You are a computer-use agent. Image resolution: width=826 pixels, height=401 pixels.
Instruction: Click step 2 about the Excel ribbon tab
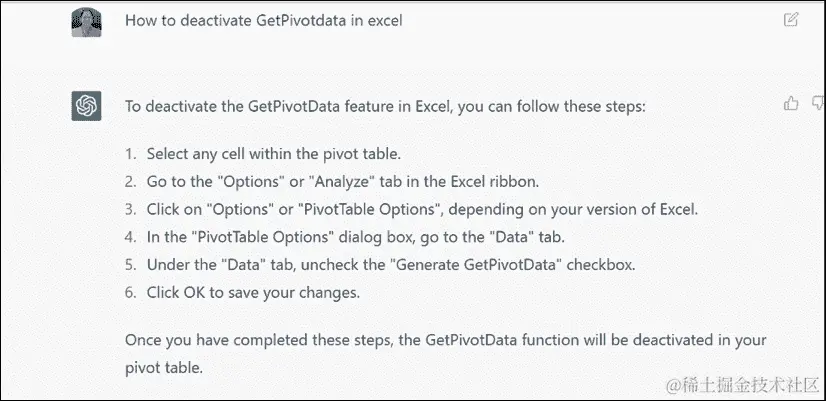click(x=343, y=182)
